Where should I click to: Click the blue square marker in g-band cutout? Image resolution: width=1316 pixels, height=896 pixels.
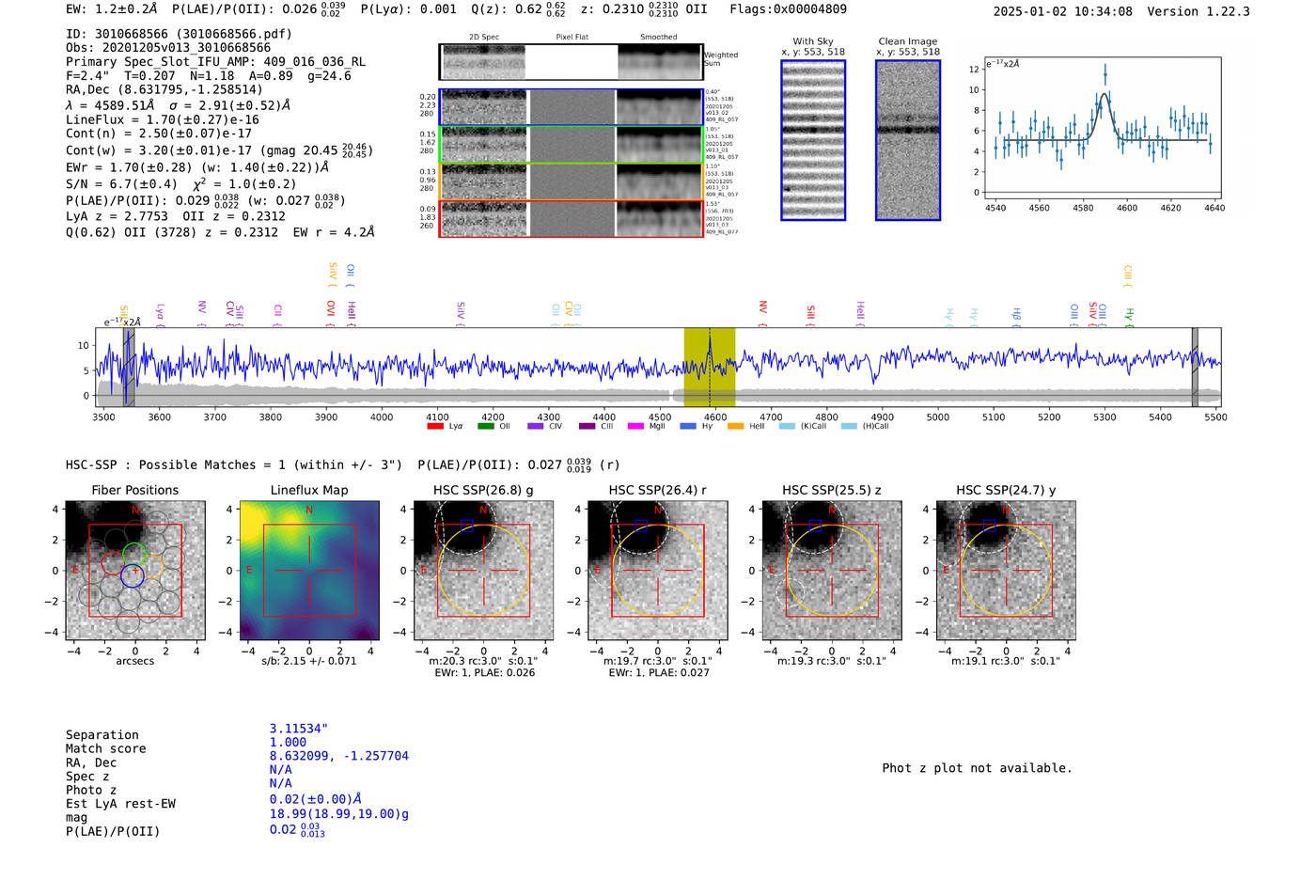pyautogui.click(x=466, y=525)
